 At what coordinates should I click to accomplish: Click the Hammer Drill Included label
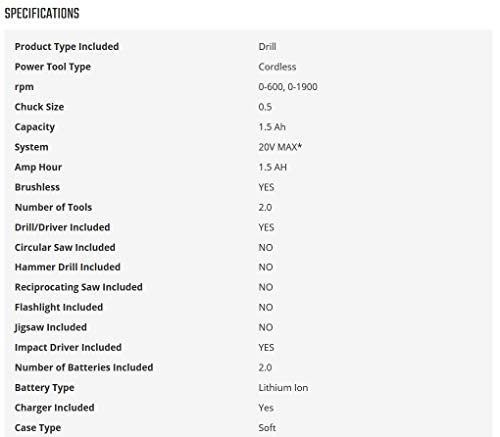tap(68, 267)
